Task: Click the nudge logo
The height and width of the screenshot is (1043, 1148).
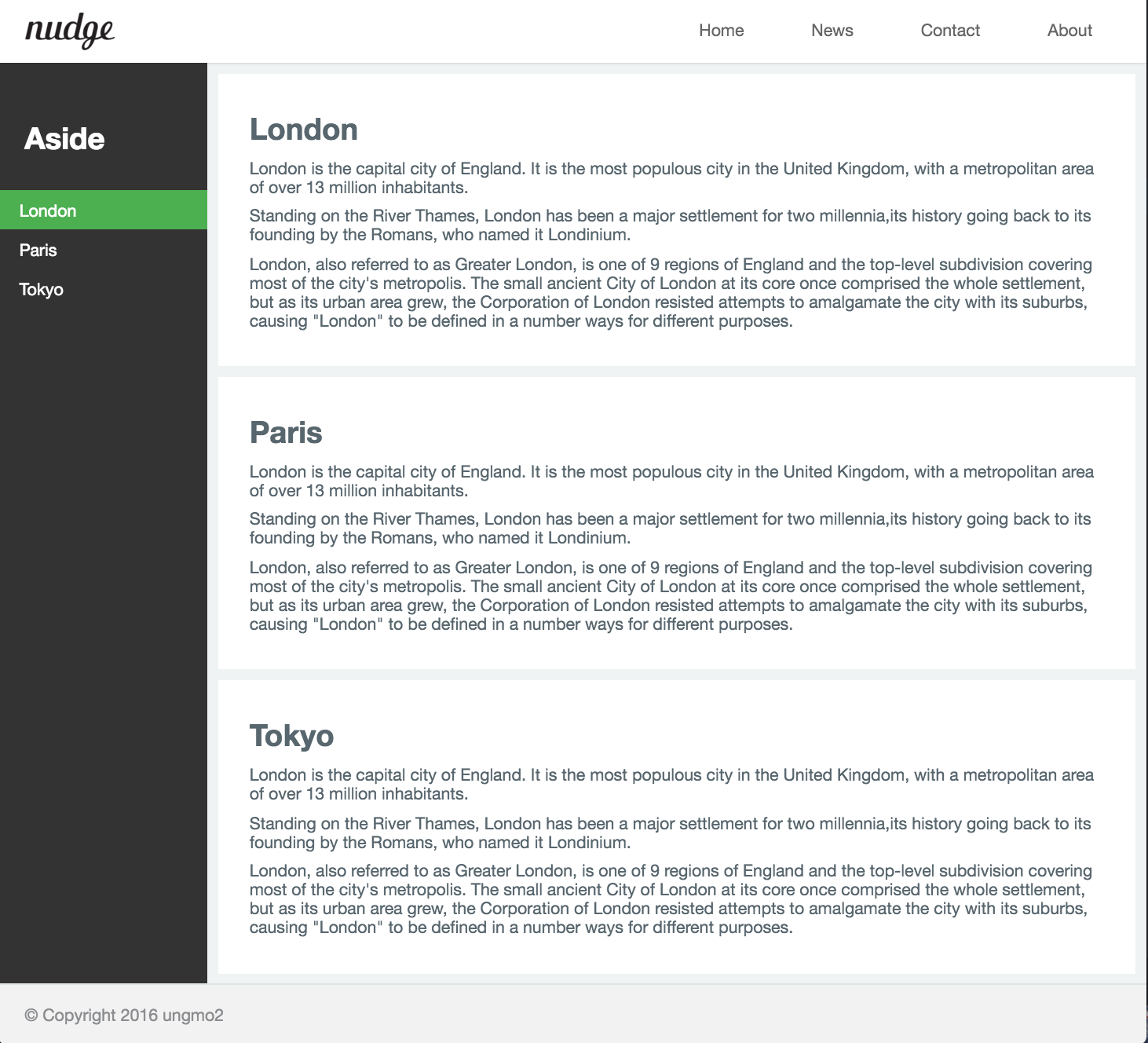Action: click(x=70, y=31)
